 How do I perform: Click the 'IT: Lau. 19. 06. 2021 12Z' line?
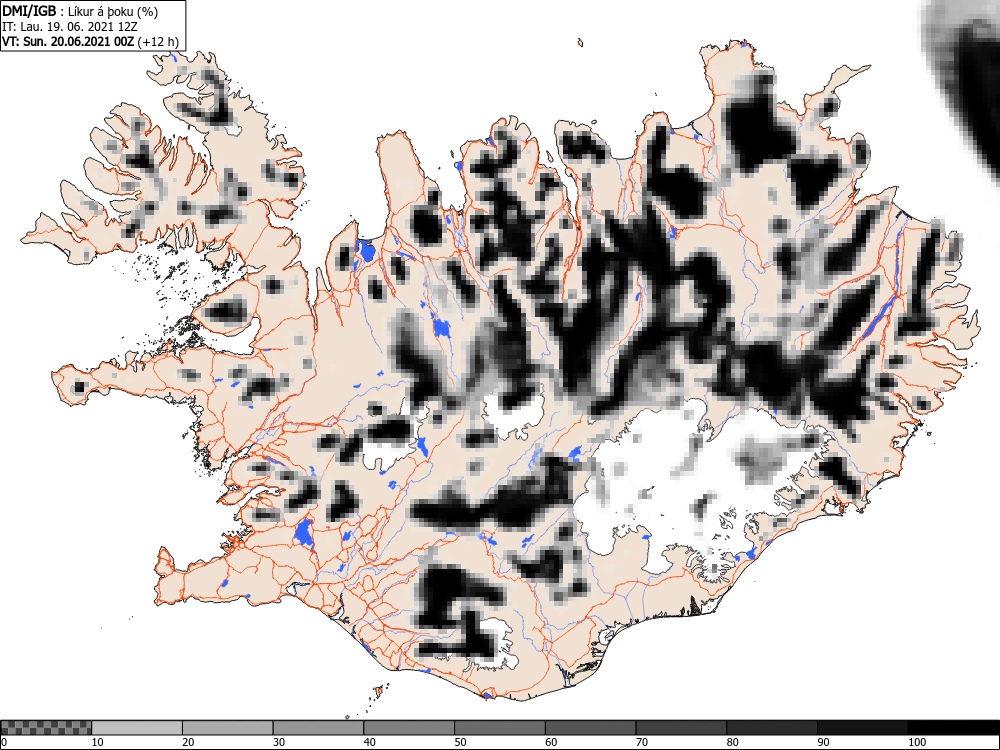click(x=70, y=27)
